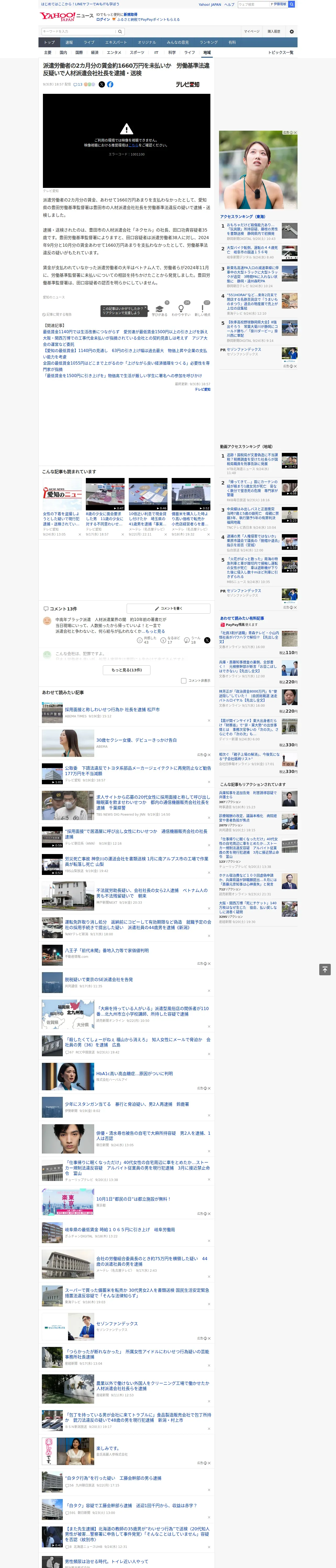Click the 新しい視点 exclamation reaction icon

(x=203, y=309)
